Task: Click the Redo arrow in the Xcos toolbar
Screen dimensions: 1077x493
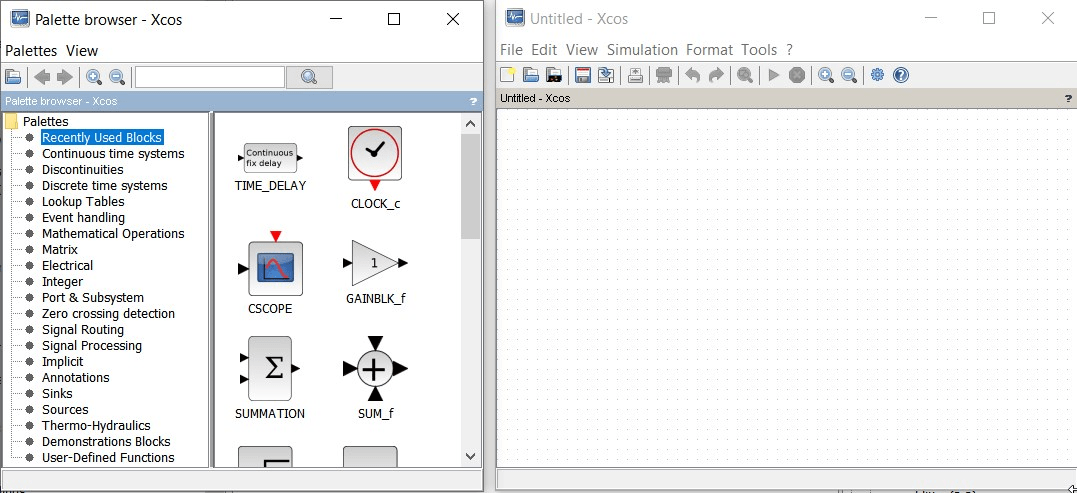Action: pyautogui.click(x=716, y=75)
